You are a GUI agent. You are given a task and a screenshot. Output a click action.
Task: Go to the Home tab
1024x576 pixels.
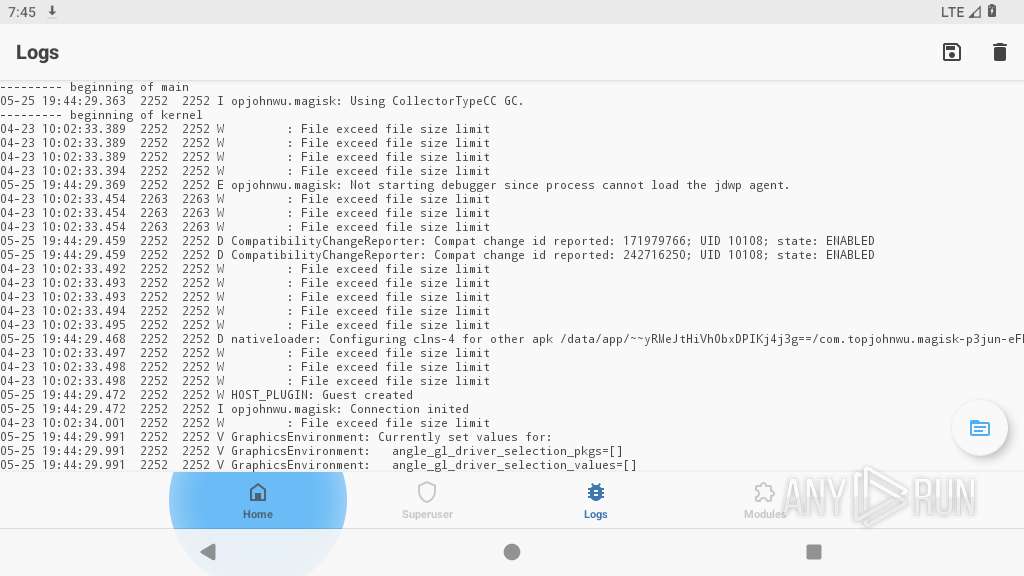(258, 501)
